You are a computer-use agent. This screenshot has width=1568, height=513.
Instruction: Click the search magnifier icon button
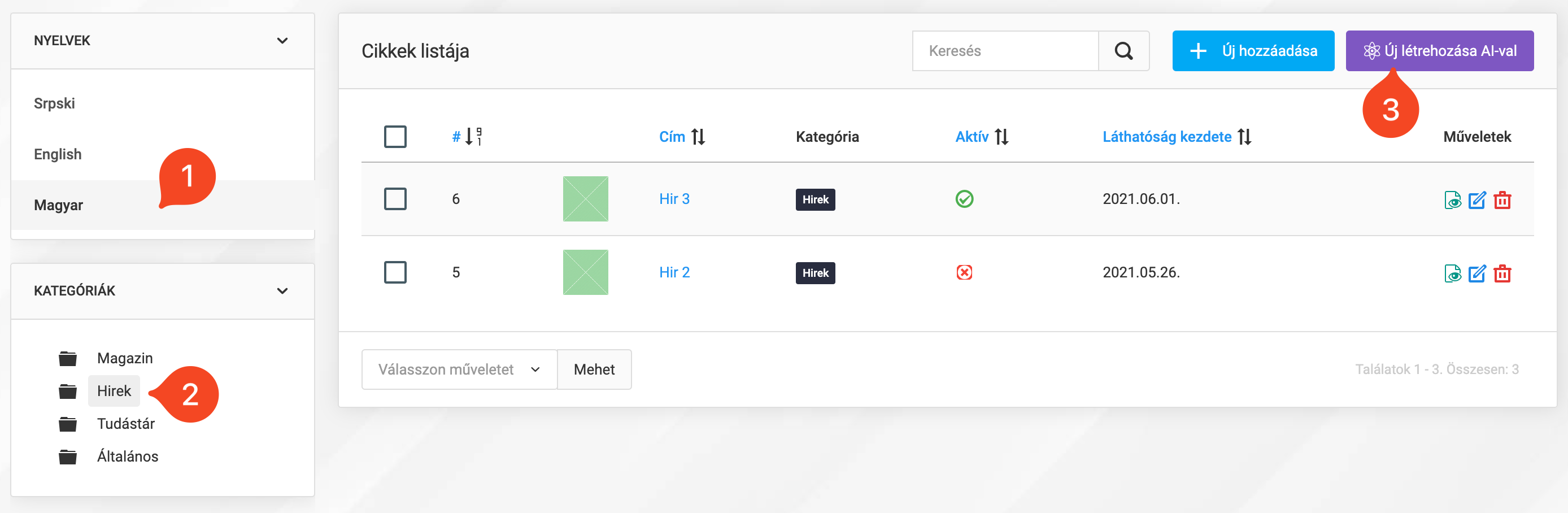pos(1123,51)
